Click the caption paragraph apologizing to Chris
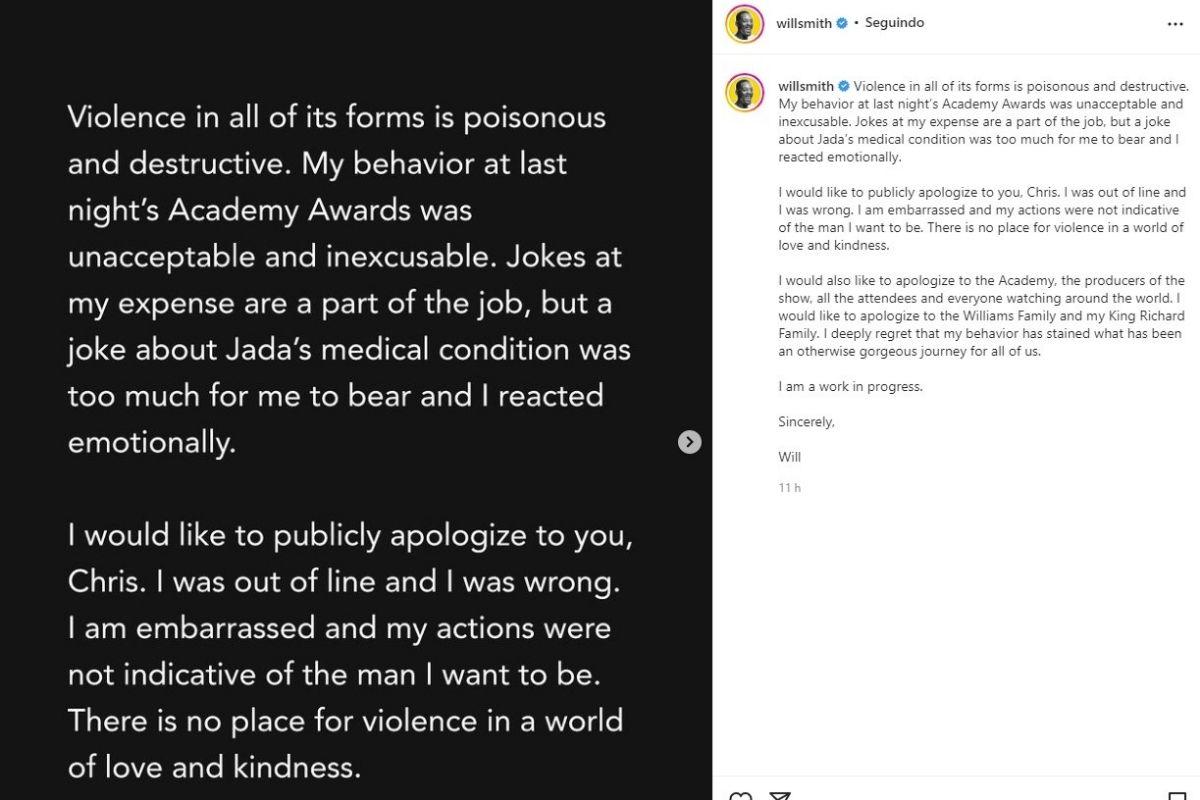This screenshot has width=1200, height=800. [x=981, y=218]
